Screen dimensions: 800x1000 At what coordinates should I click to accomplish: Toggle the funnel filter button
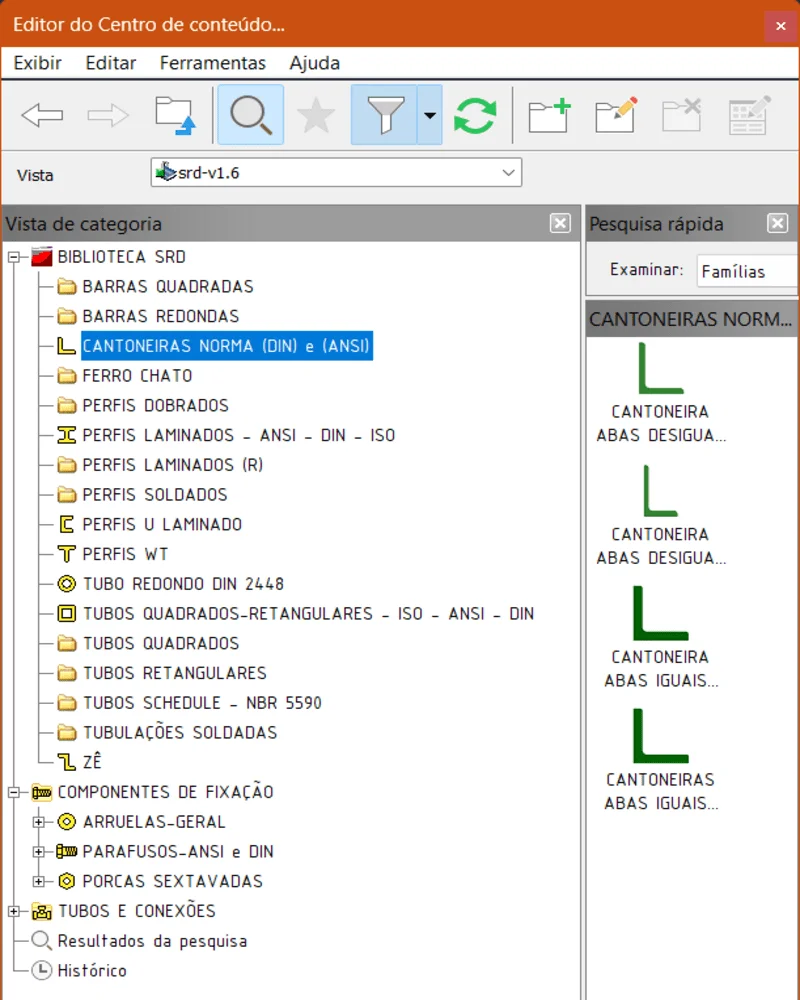[x=384, y=115]
